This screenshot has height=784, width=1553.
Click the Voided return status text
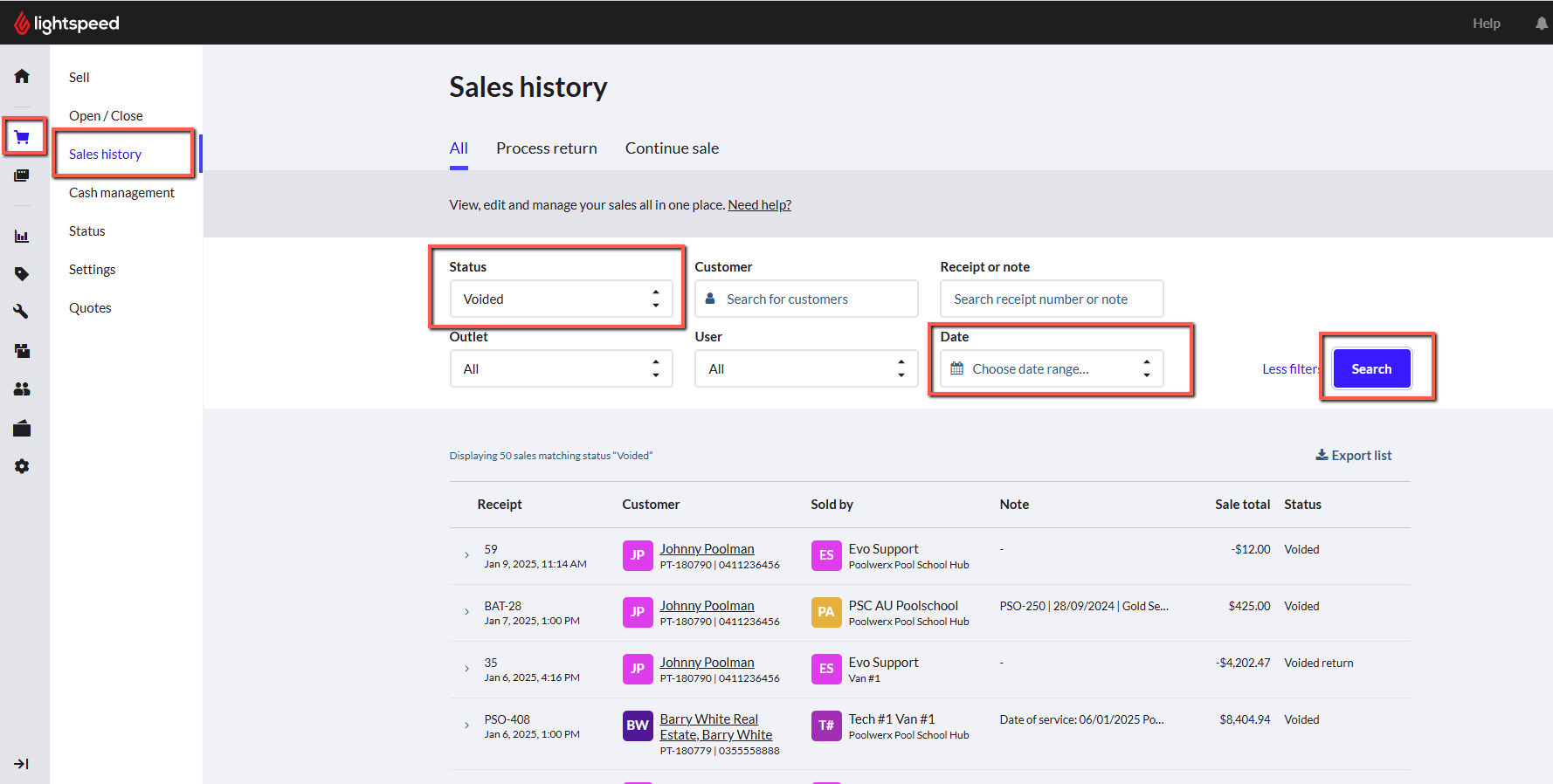click(x=1319, y=664)
